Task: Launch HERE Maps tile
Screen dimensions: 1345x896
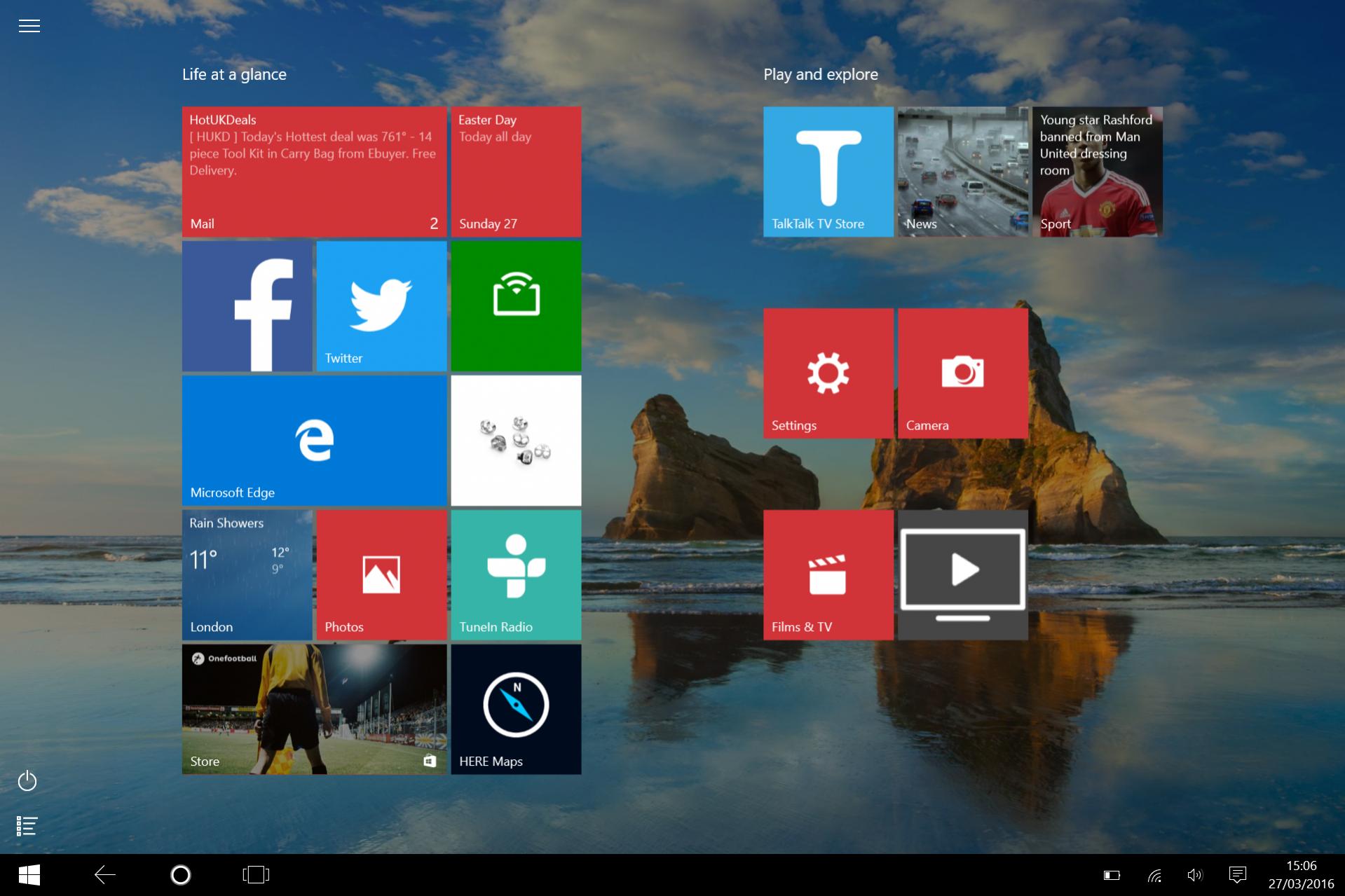Action: point(516,710)
